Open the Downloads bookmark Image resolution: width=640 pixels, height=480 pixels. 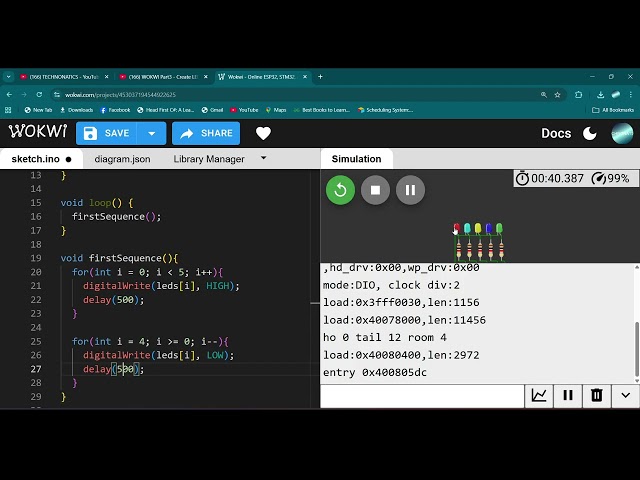pyautogui.click(x=76, y=110)
